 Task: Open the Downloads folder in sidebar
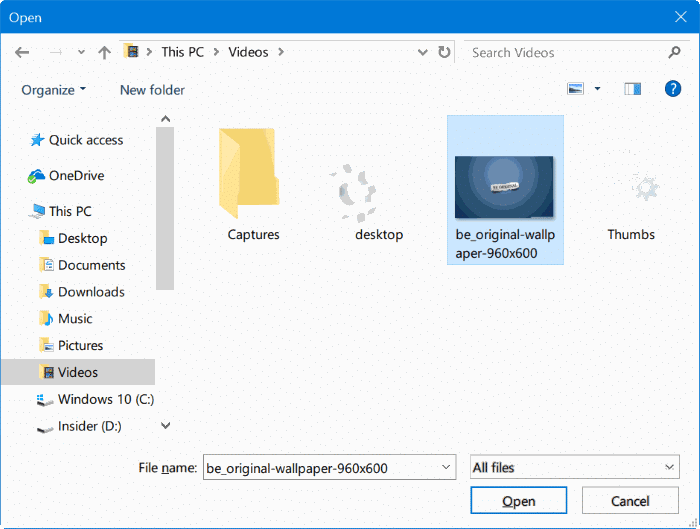[92, 292]
